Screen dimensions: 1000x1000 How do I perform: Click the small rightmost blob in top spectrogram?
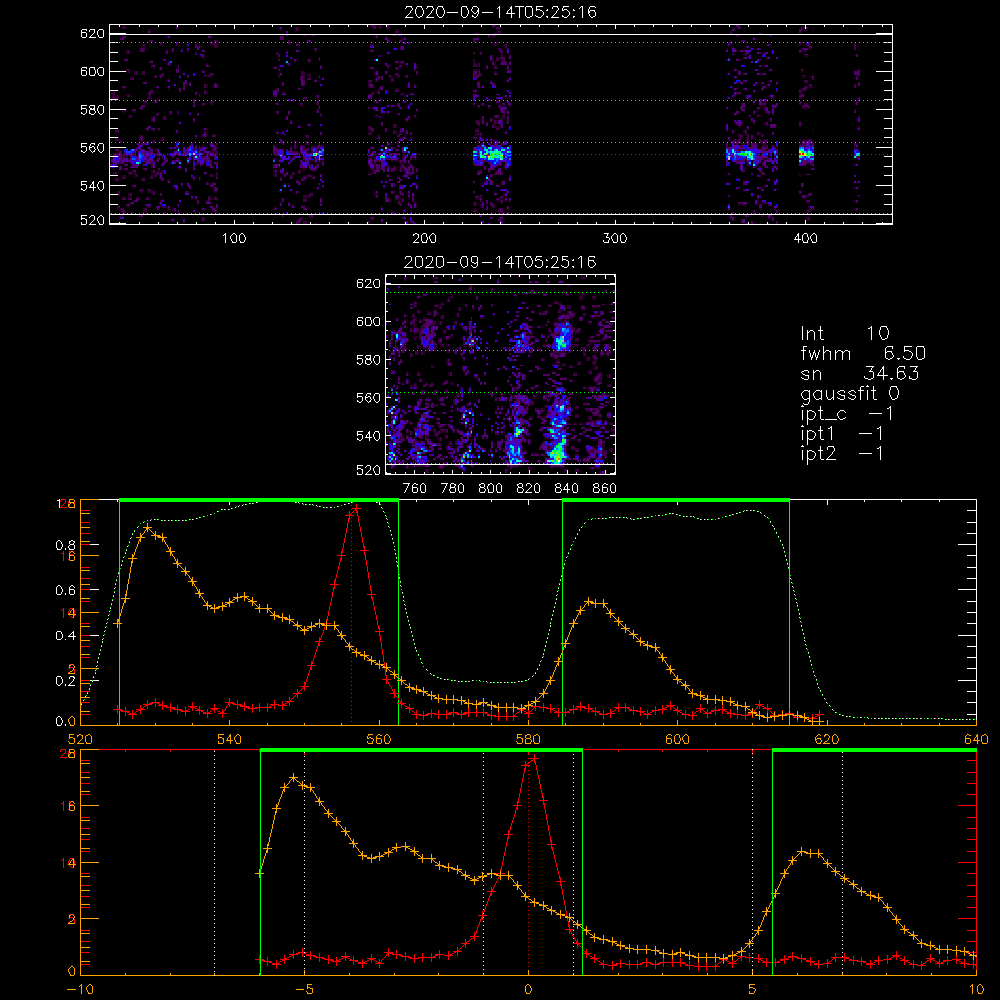click(857, 154)
